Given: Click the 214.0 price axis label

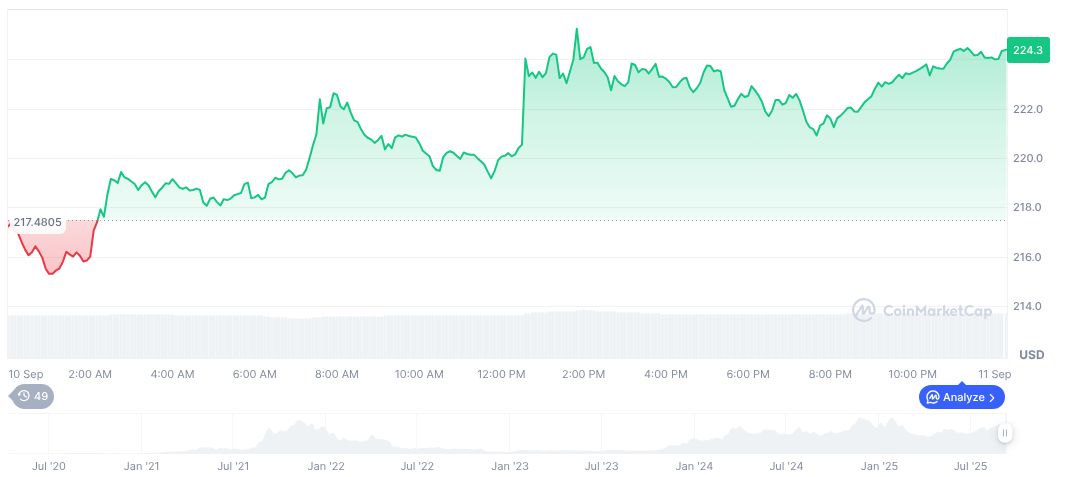Looking at the screenshot, I should click(1027, 307).
